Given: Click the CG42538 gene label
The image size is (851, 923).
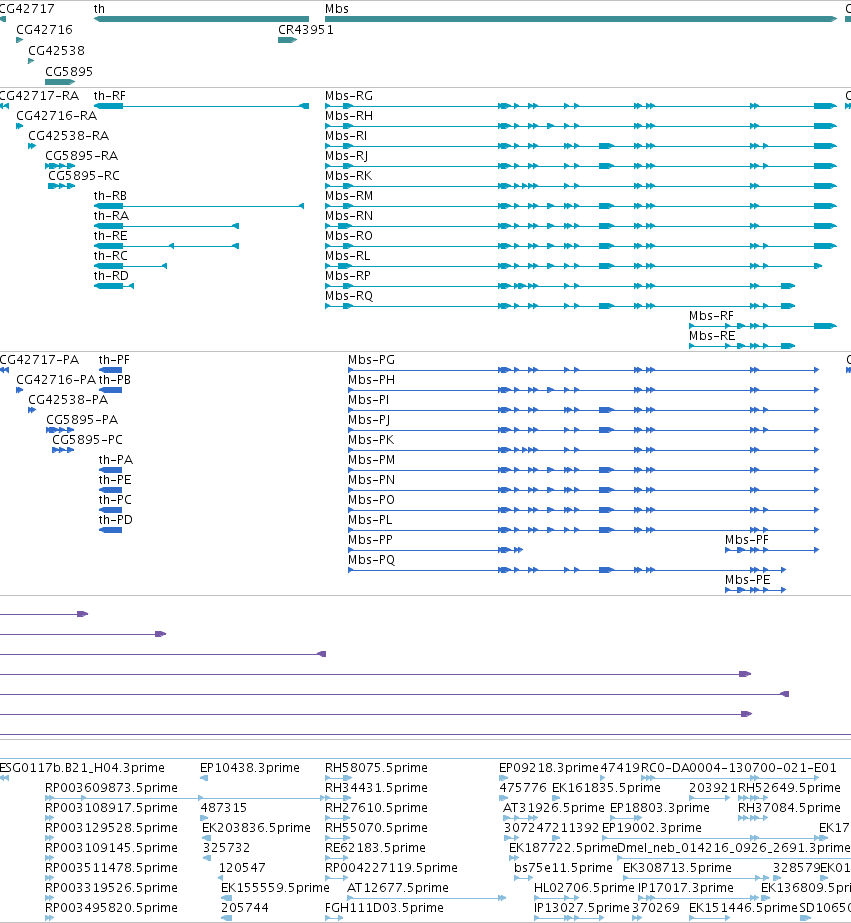Looking at the screenshot, I should [x=56, y=51].
